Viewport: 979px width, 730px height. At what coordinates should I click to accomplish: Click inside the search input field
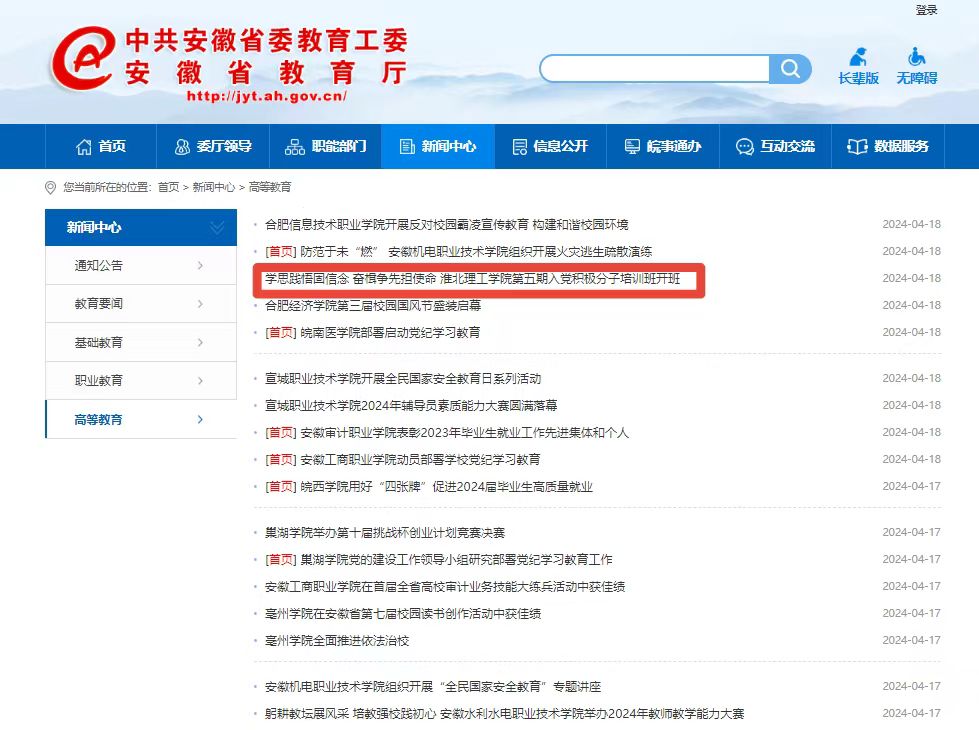[x=655, y=69]
